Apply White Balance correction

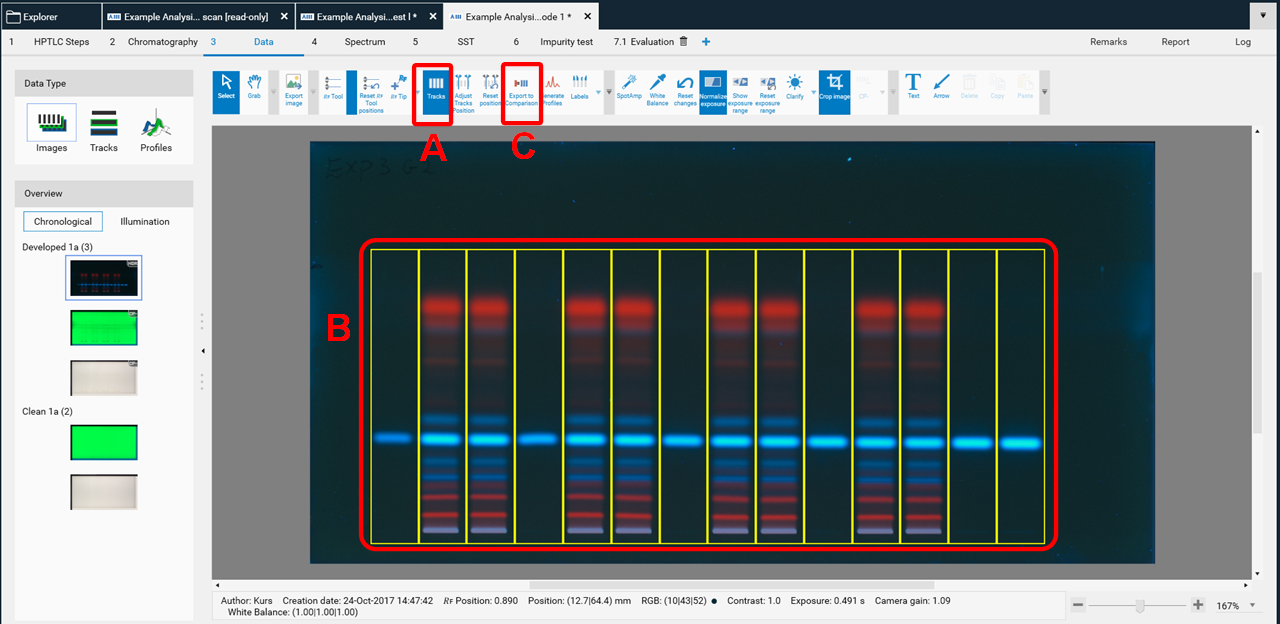[x=656, y=92]
